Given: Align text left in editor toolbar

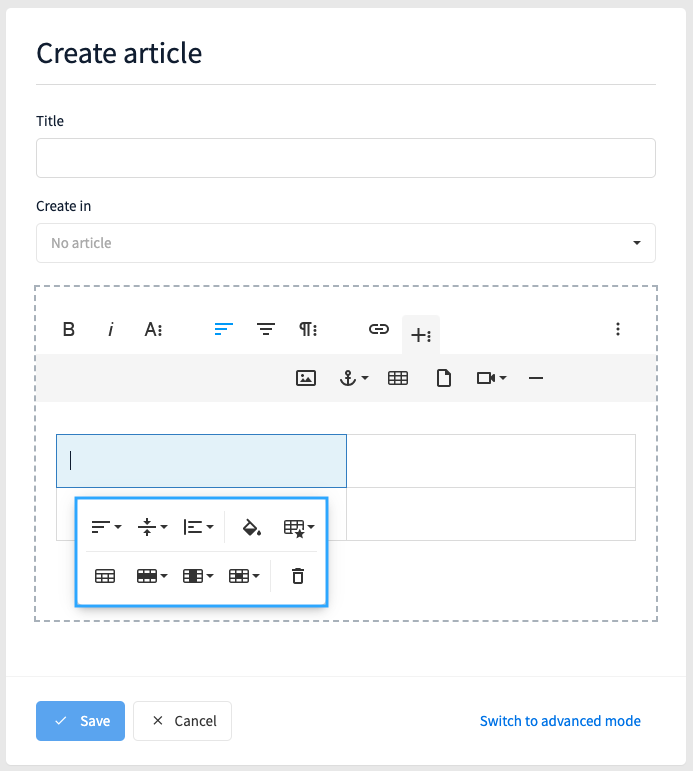Looking at the screenshot, I should tap(224, 329).
